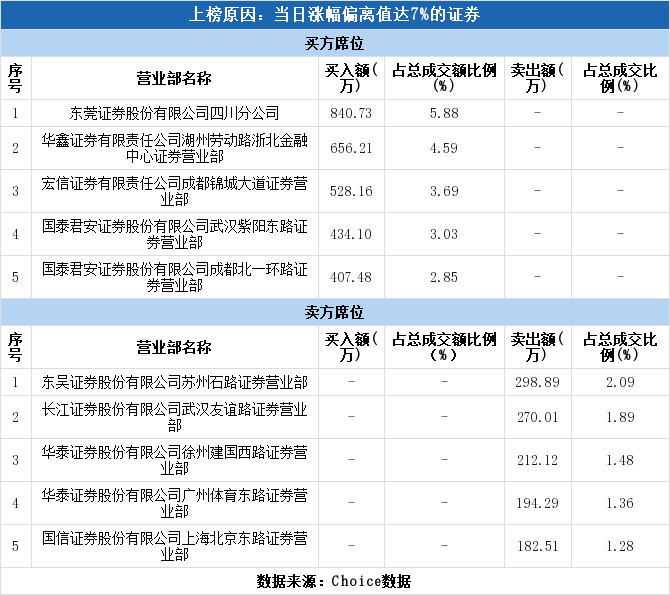Click the sell ratio value 2.09

click(x=620, y=382)
